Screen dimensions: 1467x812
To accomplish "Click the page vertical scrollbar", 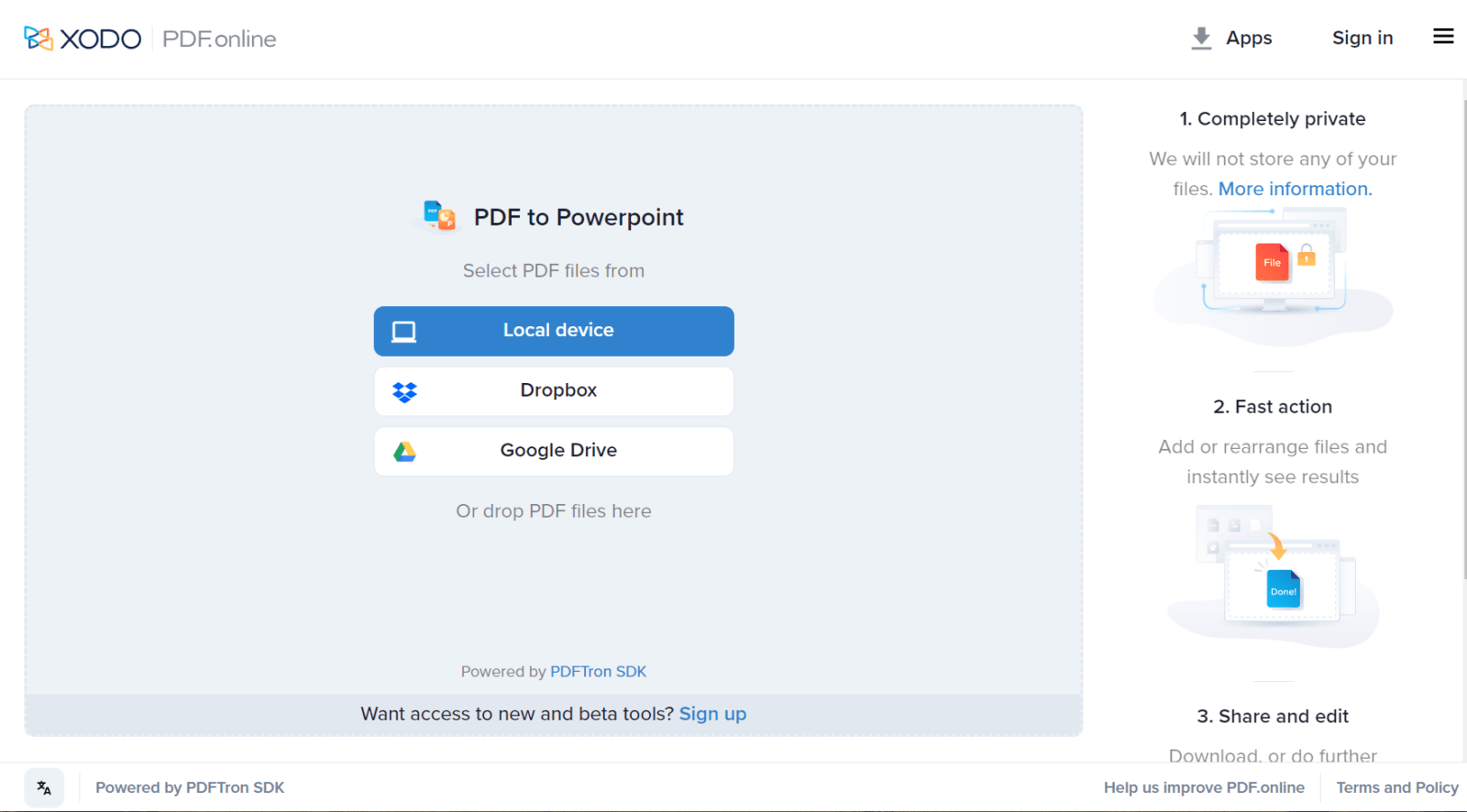I will coord(1463,339).
